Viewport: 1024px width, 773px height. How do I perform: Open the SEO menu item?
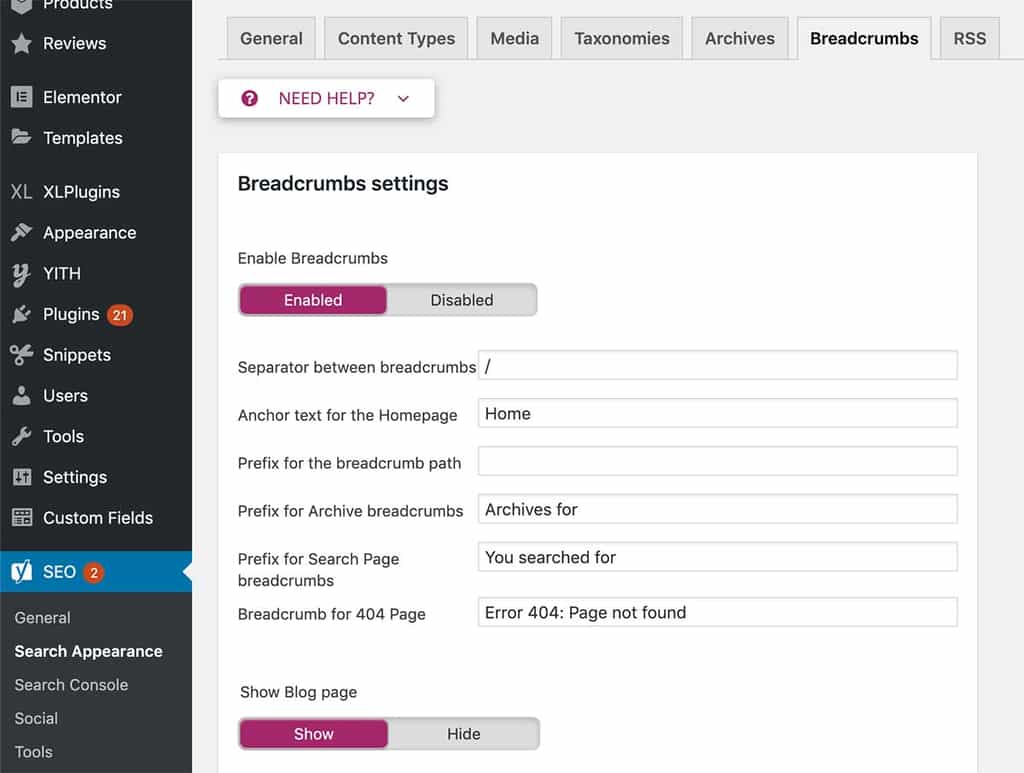click(x=96, y=572)
